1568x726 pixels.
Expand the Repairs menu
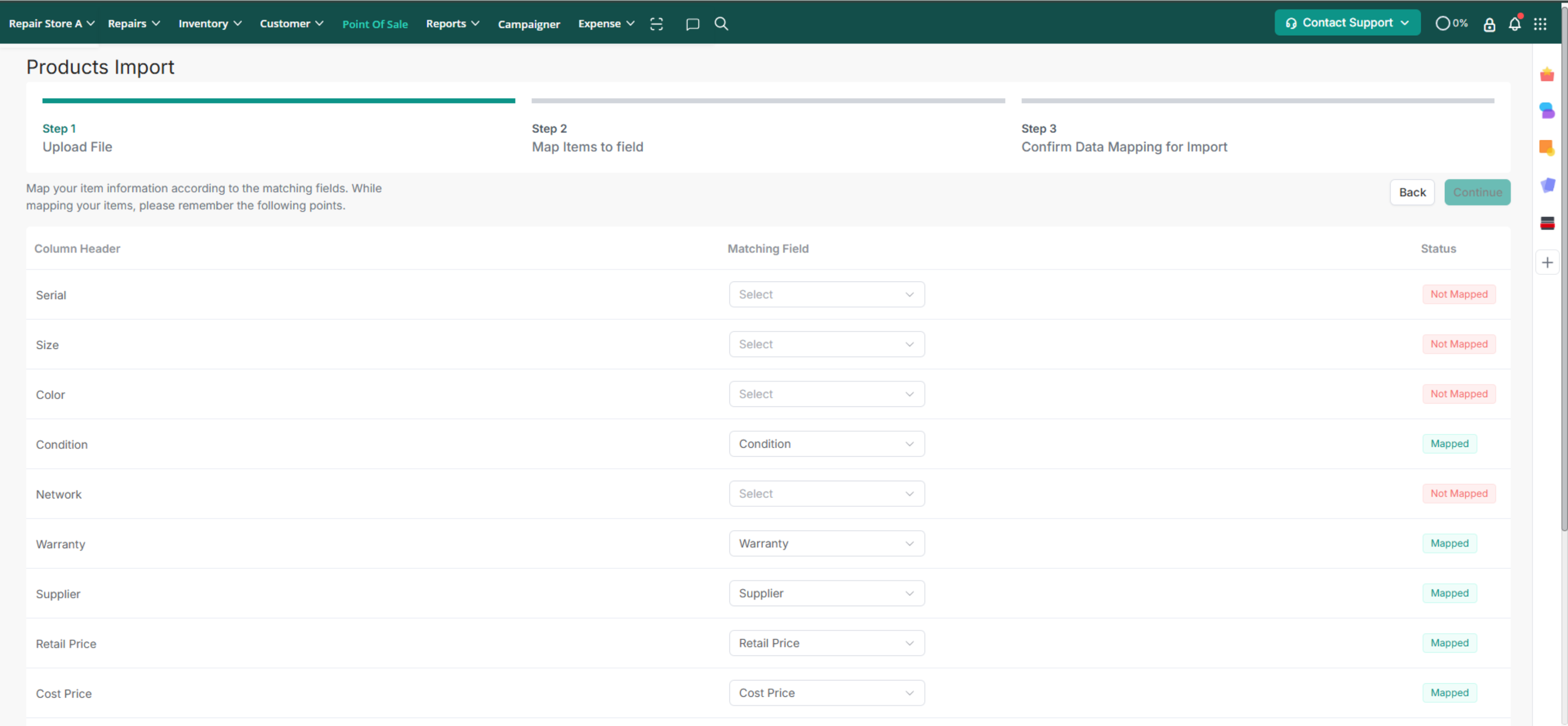[x=134, y=24]
